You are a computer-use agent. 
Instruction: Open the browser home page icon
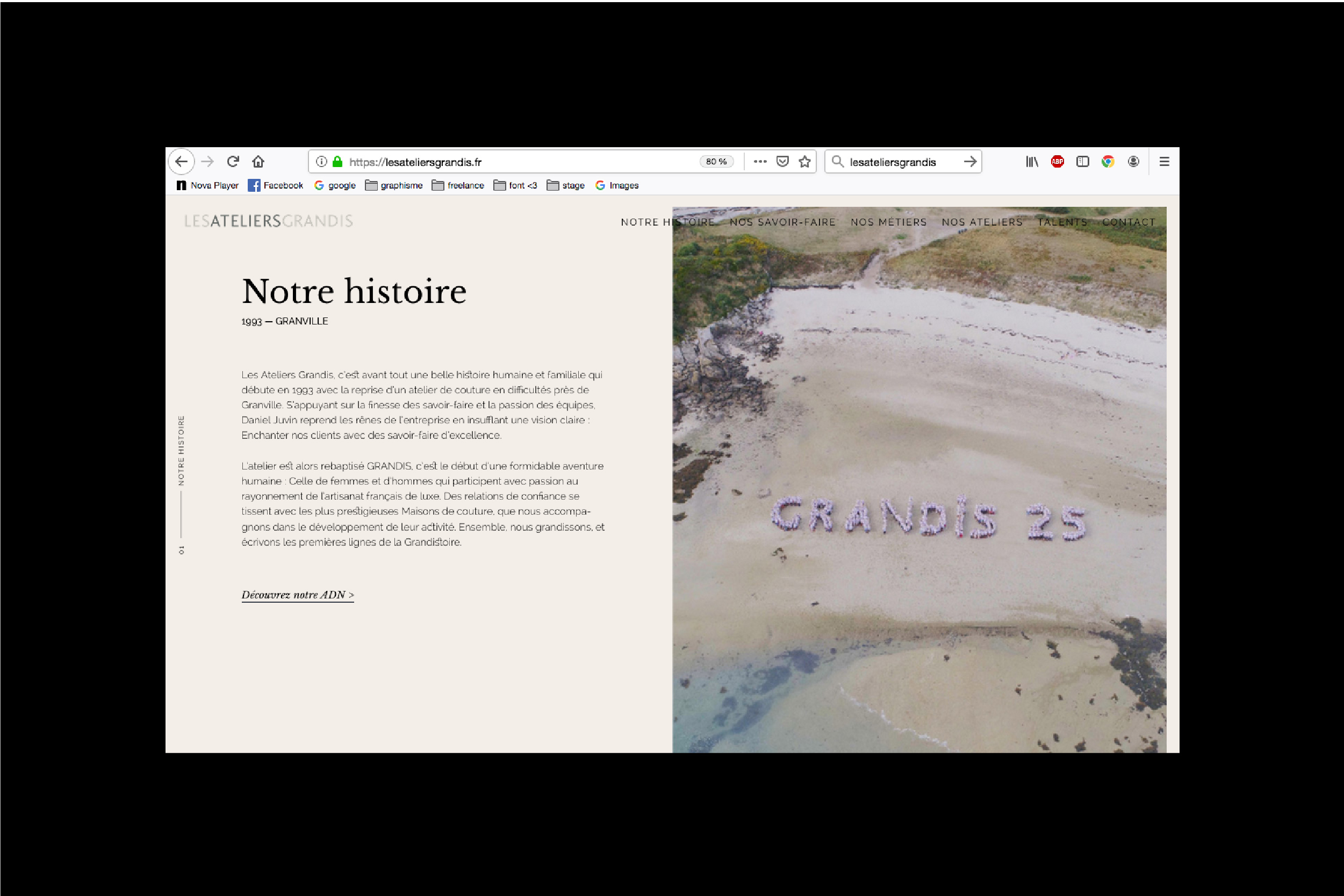[258, 162]
